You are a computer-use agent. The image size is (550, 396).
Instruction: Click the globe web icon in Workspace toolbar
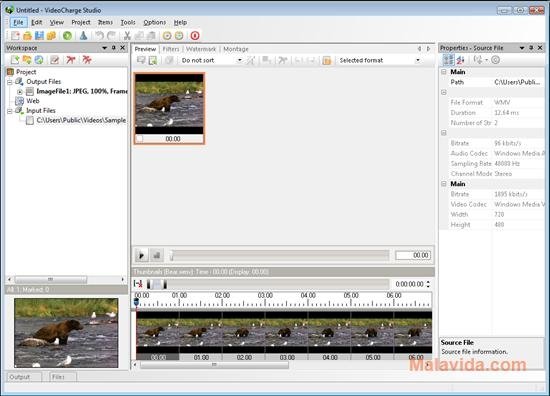39,60
